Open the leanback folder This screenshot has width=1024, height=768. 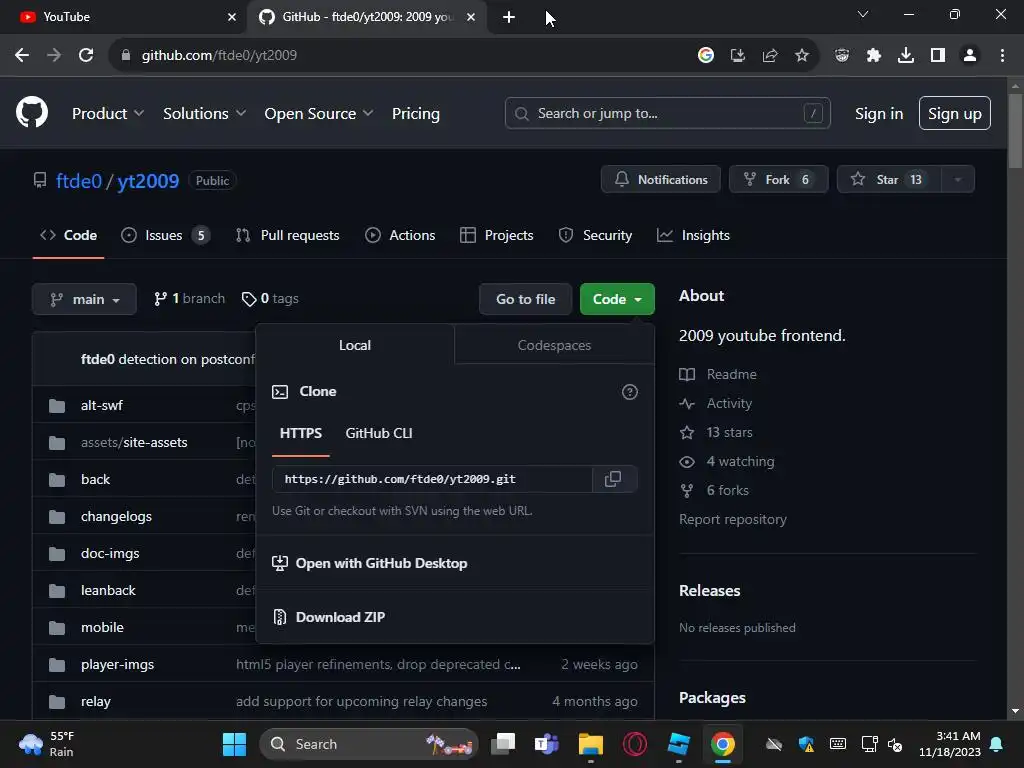tap(108, 590)
